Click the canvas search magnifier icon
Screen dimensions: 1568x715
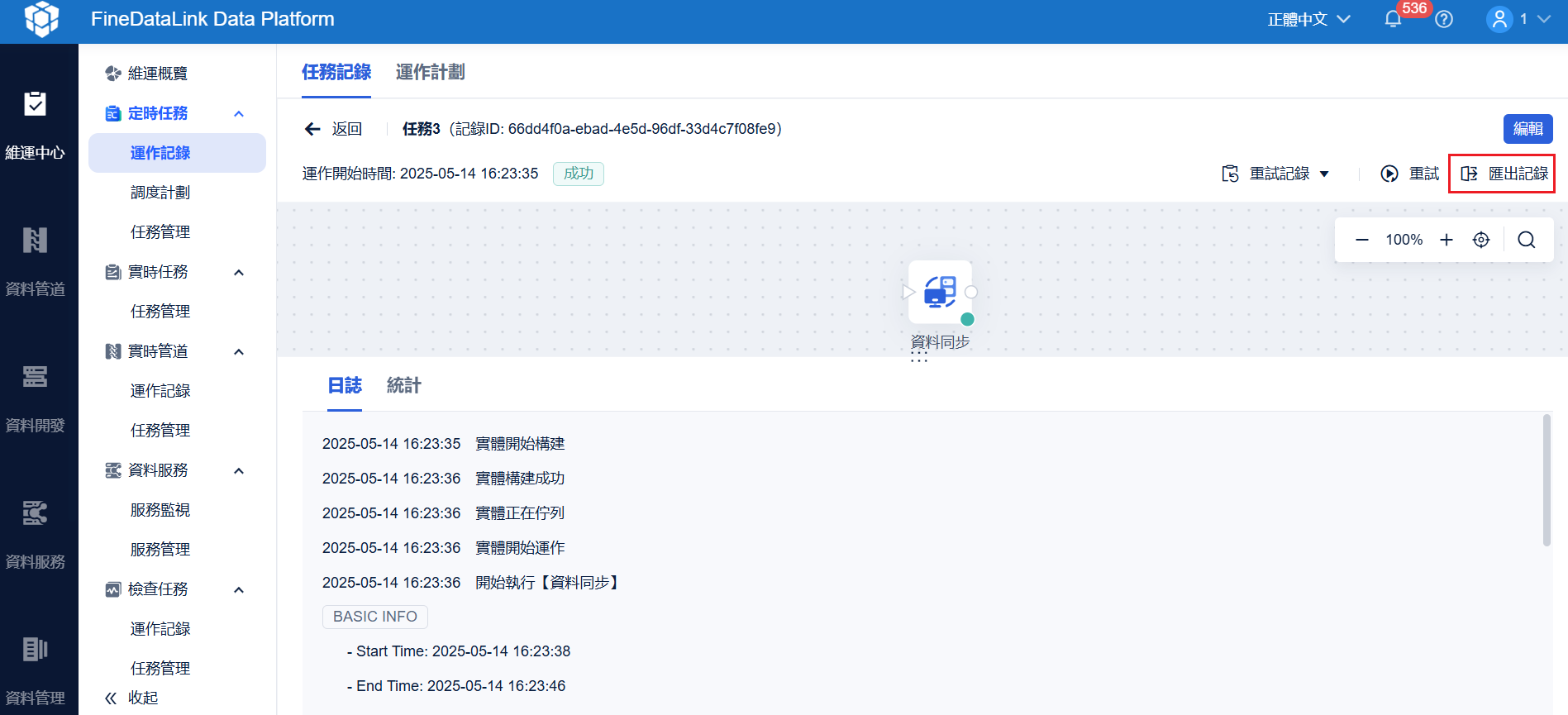pos(1527,240)
